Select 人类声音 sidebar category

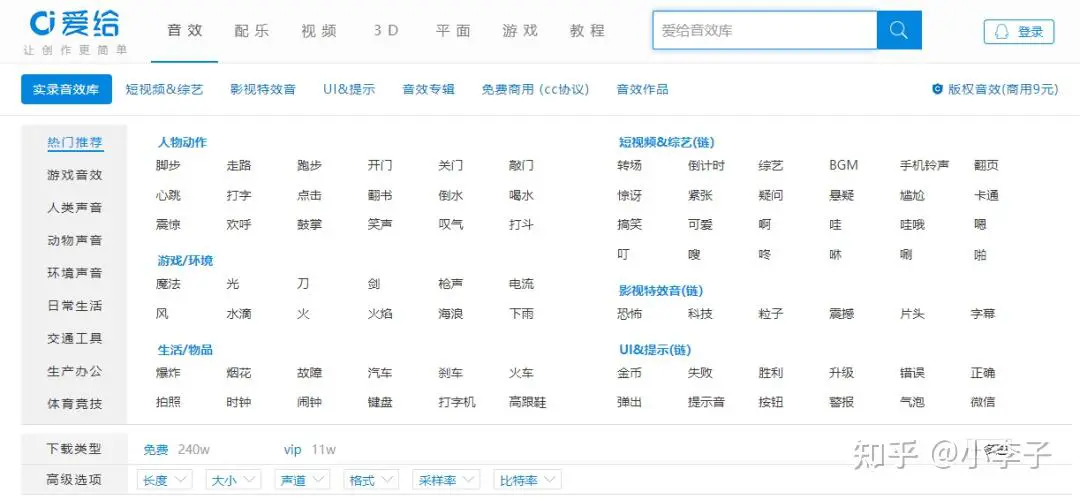point(75,207)
